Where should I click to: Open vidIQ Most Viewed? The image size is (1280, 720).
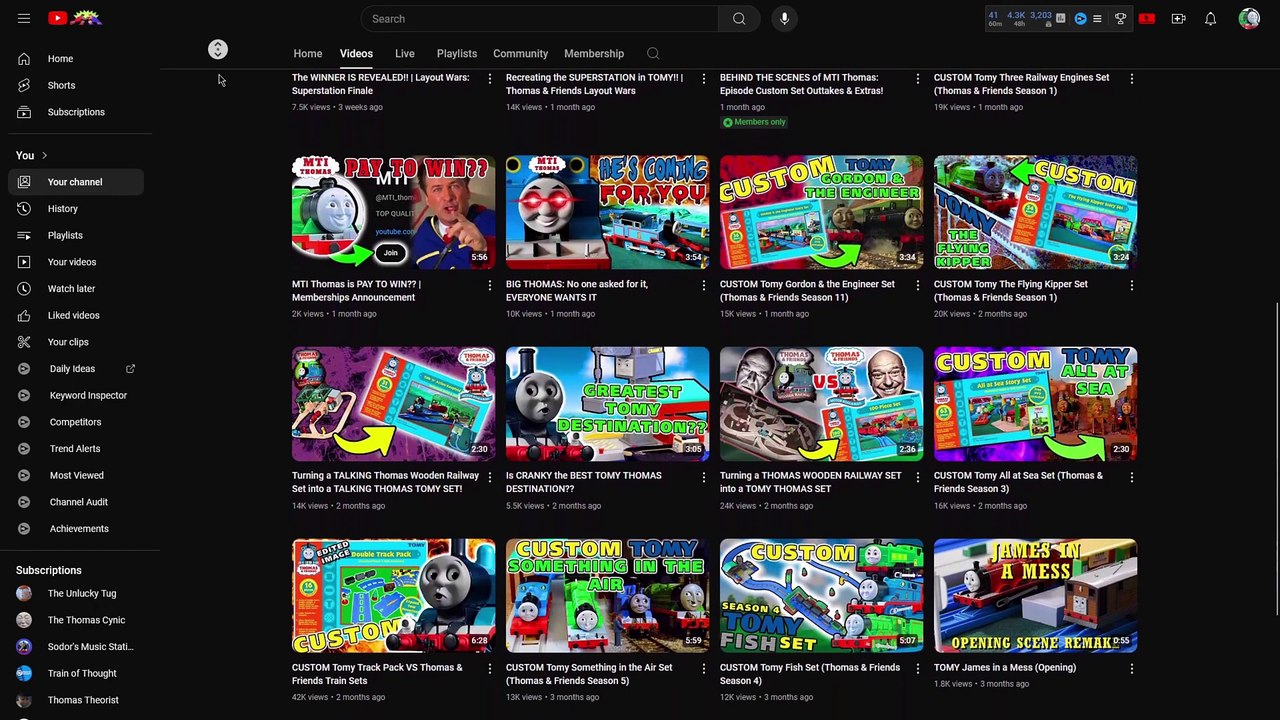(x=76, y=475)
